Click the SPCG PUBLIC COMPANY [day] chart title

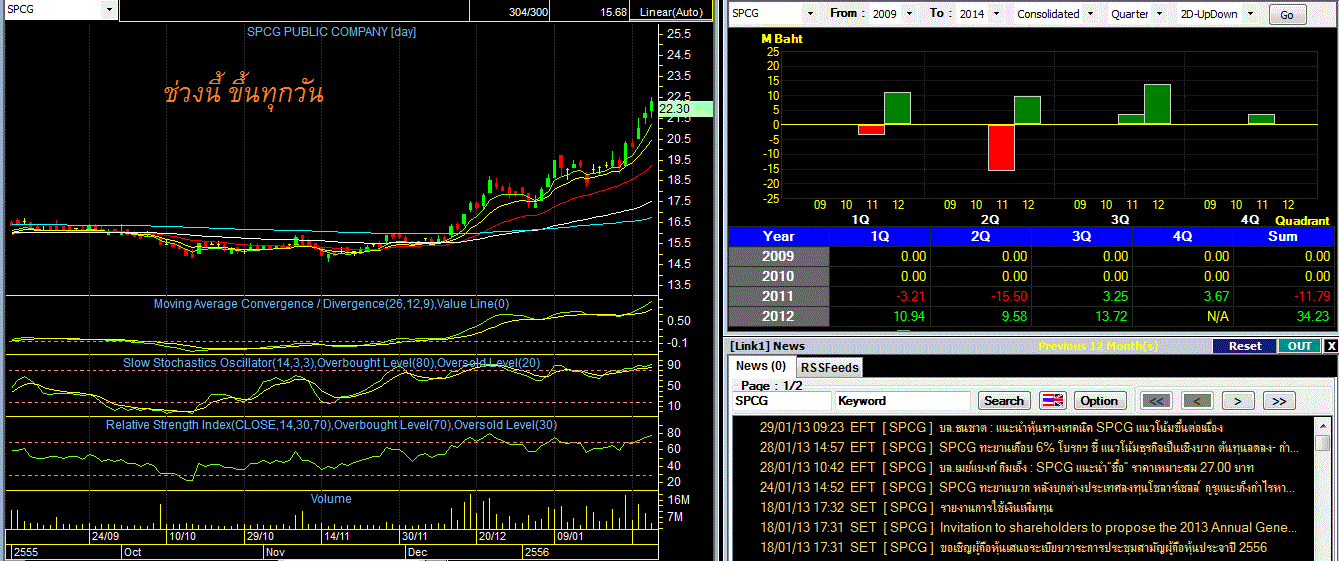pyautogui.click(x=332, y=32)
